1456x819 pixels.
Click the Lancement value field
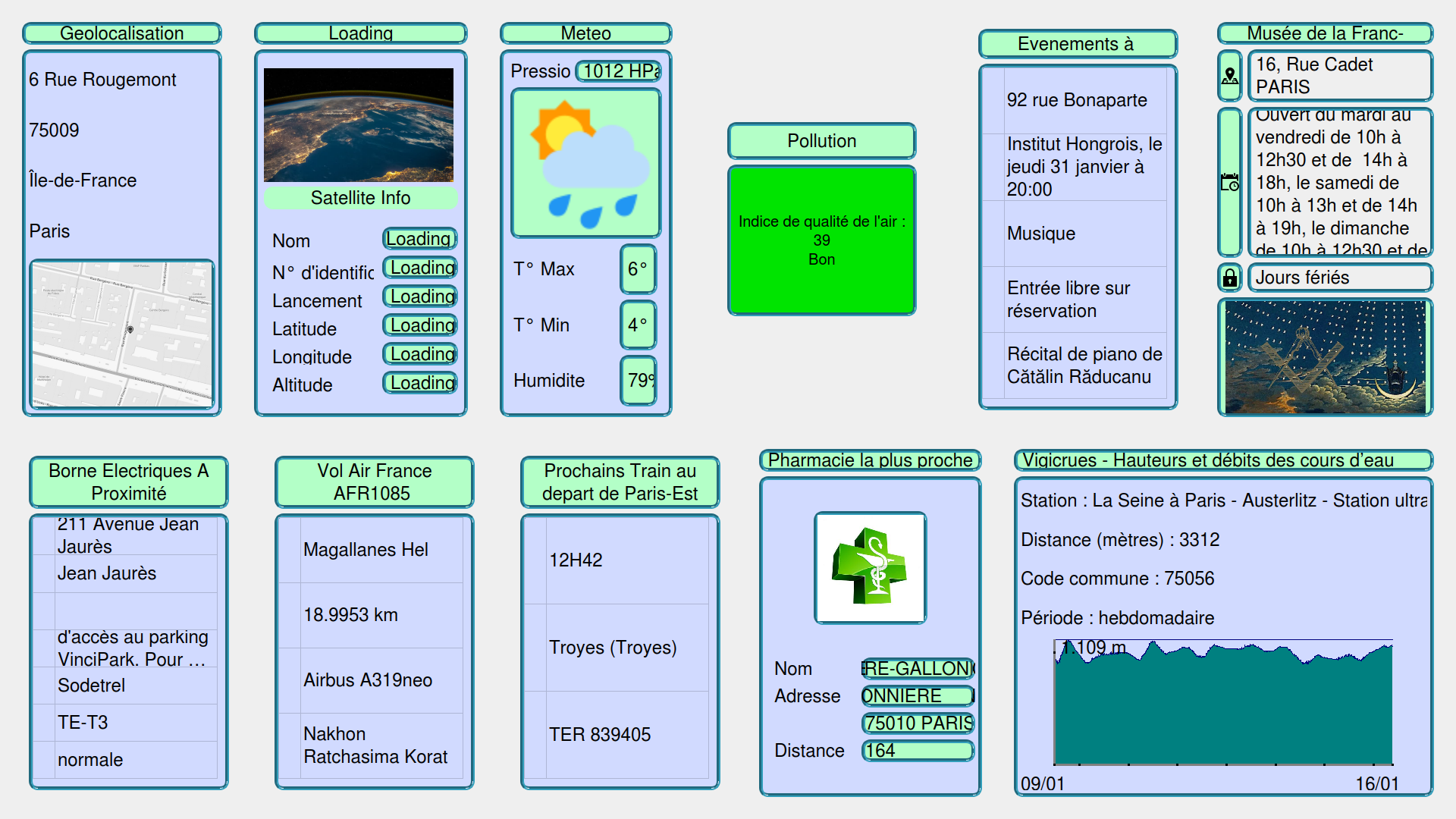419,297
